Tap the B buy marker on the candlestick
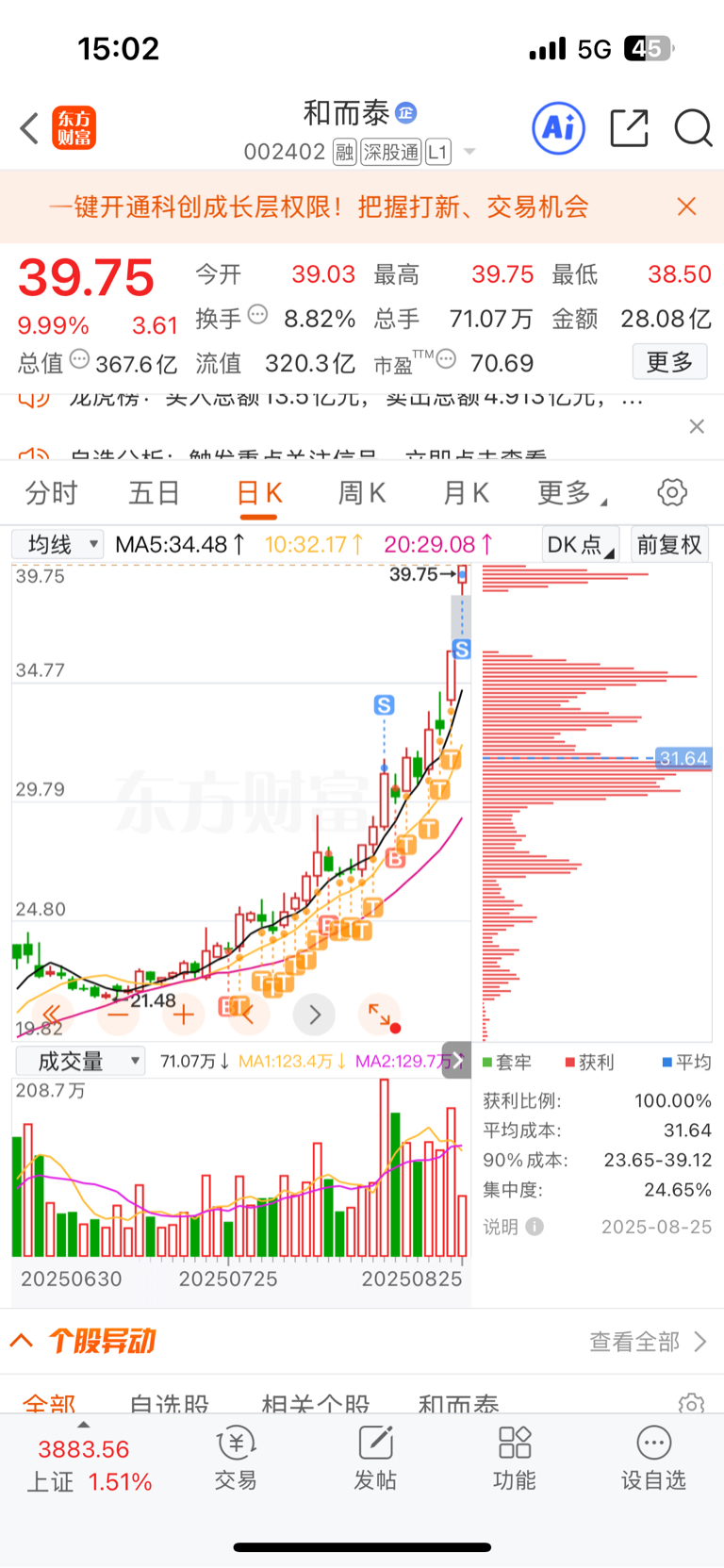The width and height of the screenshot is (724, 1568). [x=395, y=859]
